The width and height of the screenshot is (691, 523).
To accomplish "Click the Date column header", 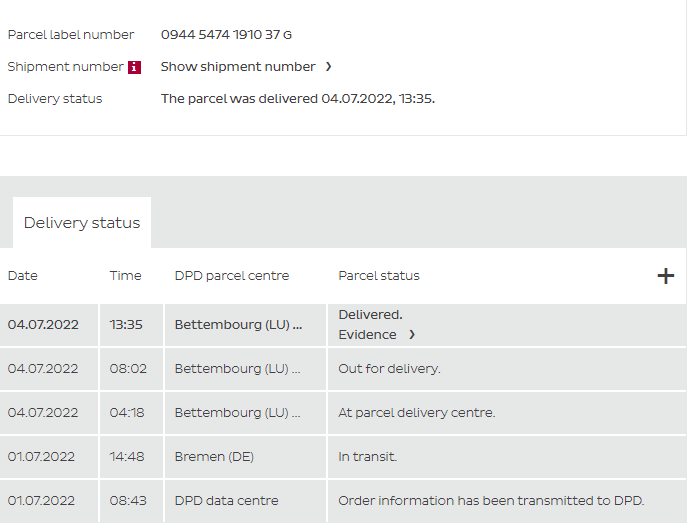I will pyautogui.click(x=23, y=276).
